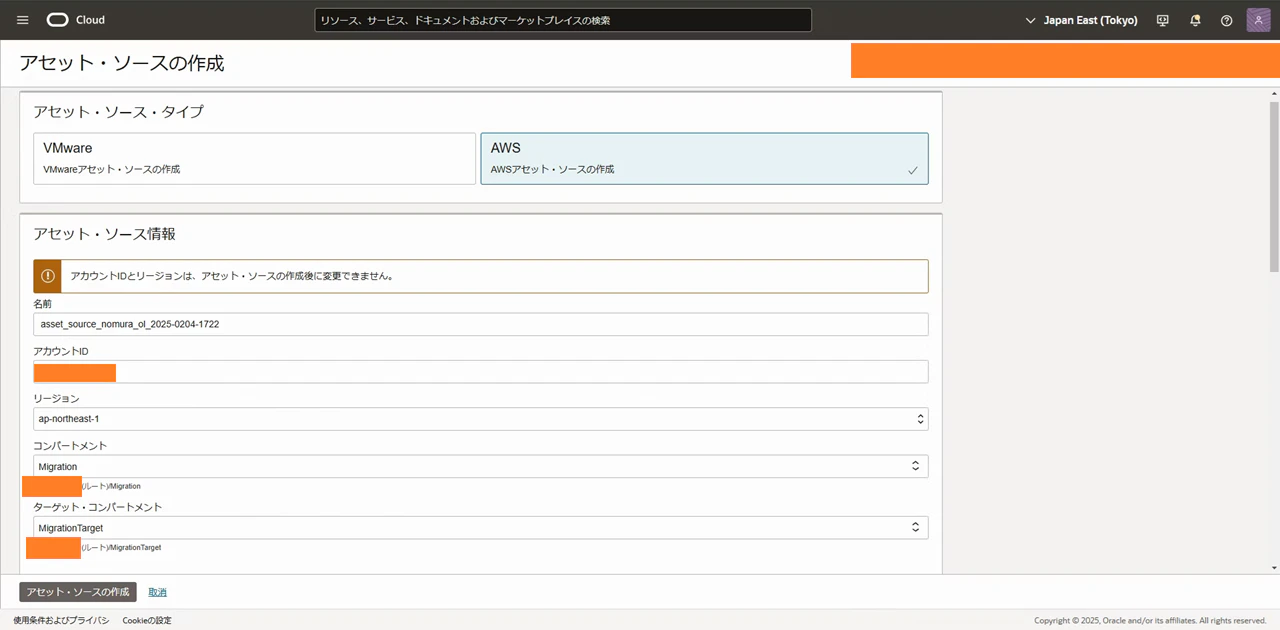Open the hamburger navigation menu
Image resolution: width=1280 pixels, height=630 pixels.
23,20
